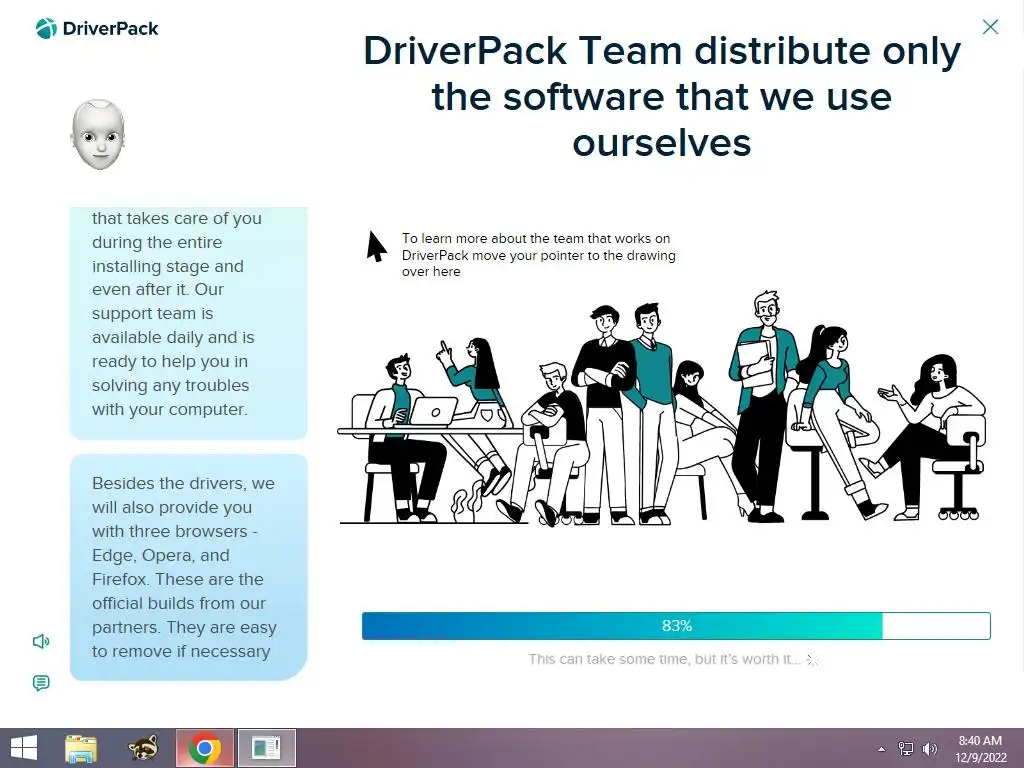
Task: Click the DriverPack window taskbar button
Action: (266, 748)
